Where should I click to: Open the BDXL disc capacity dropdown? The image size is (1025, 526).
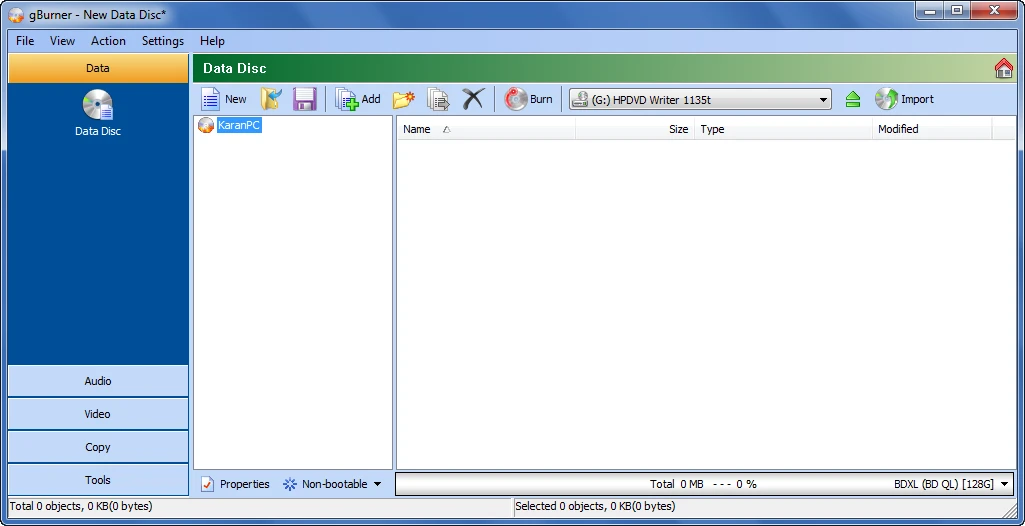point(1004,484)
